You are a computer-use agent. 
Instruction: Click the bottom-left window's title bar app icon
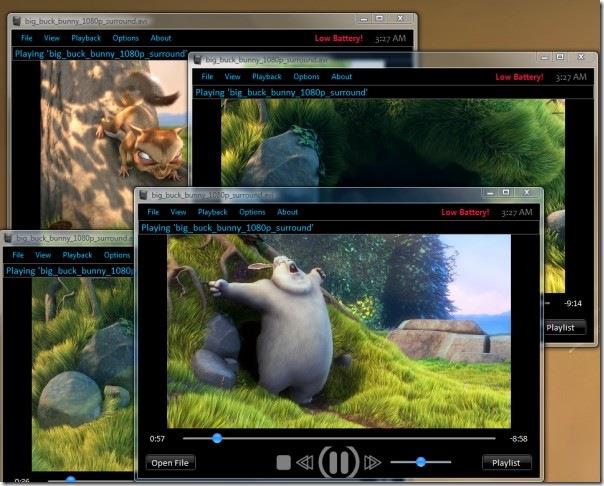(x=8, y=238)
